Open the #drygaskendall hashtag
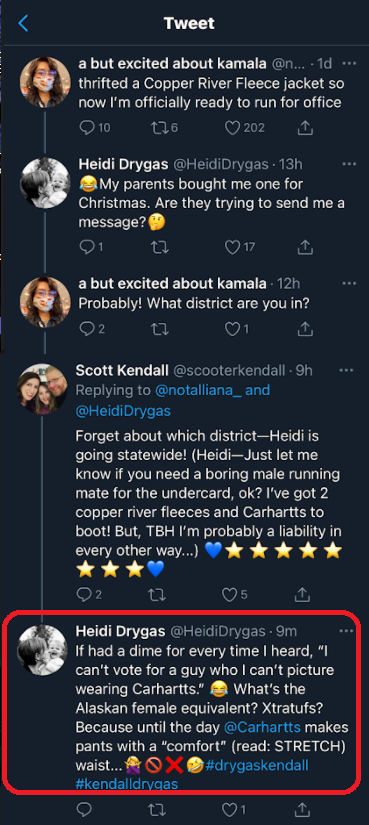The width and height of the screenshot is (369, 825). pos(257,765)
